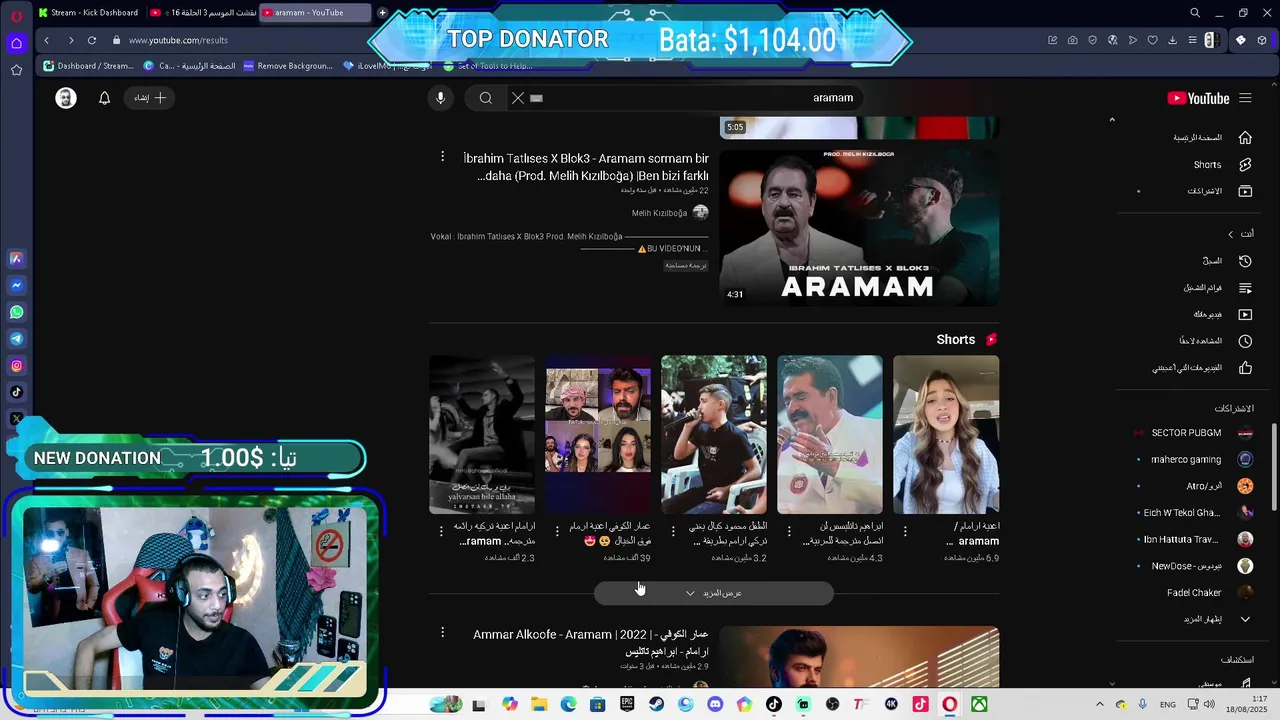Open options for the 2.3 thousand views short
Viewport: 1280px width, 720px height.
(x=441, y=531)
